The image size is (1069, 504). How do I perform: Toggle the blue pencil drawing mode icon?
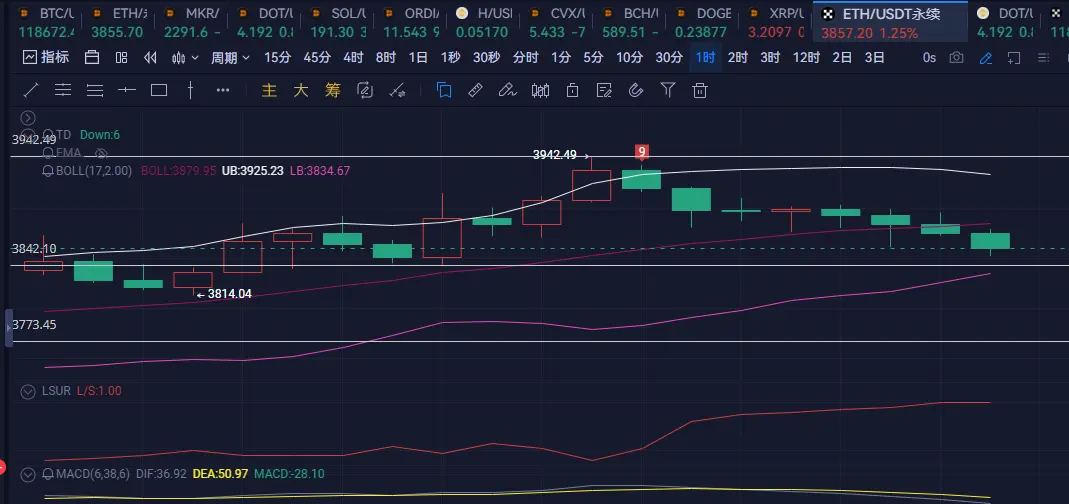pyautogui.click(x=985, y=58)
